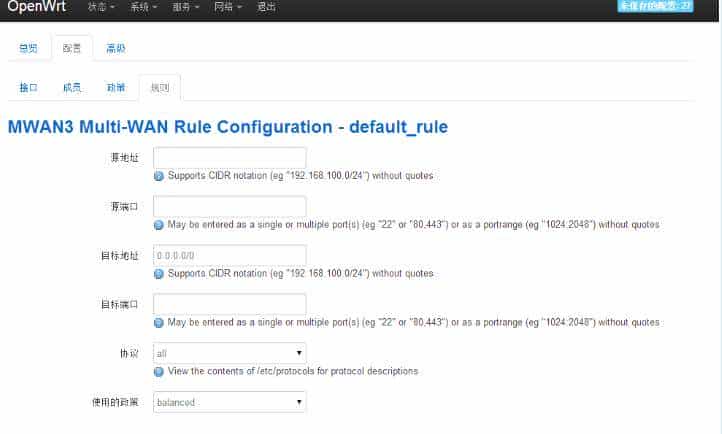Select the 配置 tab
This screenshot has height=434, width=722.
pyautogui.click(x=72, y=48)
